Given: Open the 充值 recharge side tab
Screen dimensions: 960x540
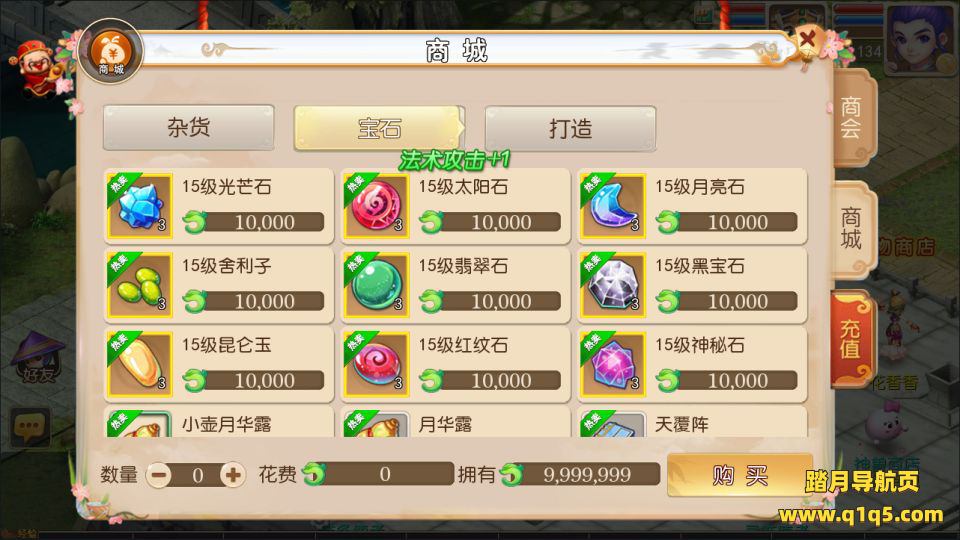Looking at the screenshot, I should pyautogui.click(x=850, y=339).
